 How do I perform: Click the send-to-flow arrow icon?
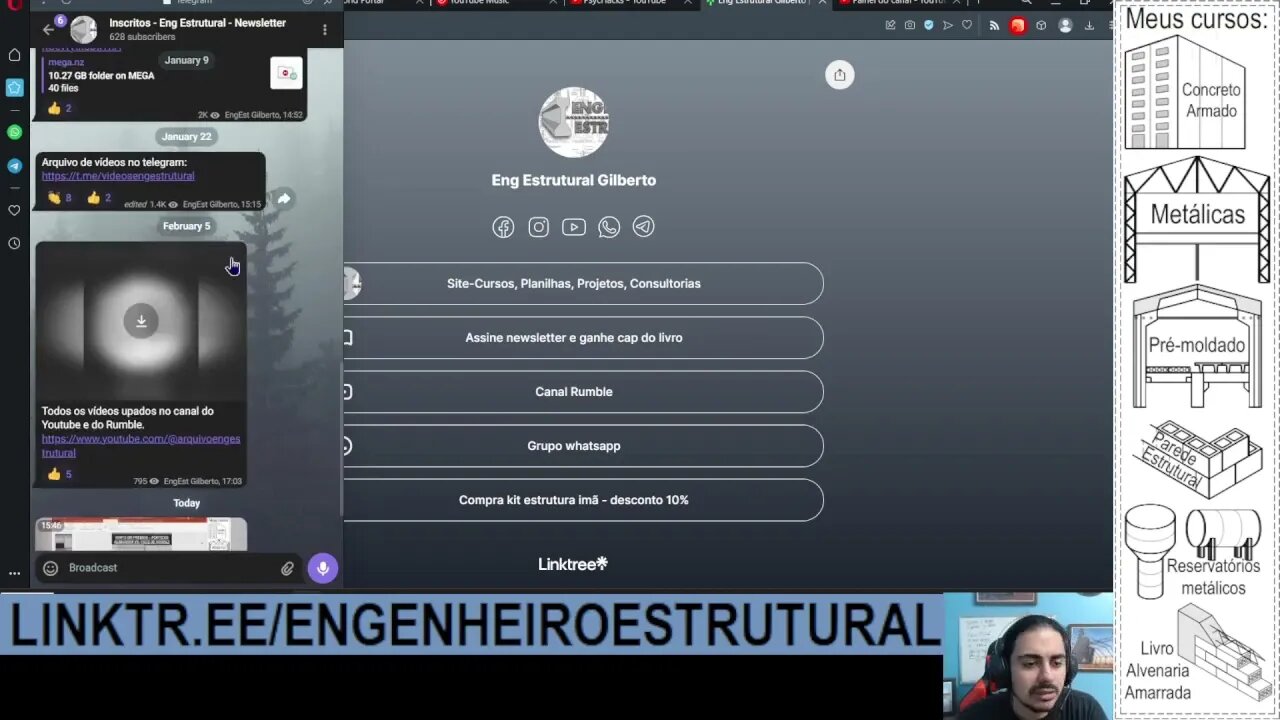(x=948, y=25)
